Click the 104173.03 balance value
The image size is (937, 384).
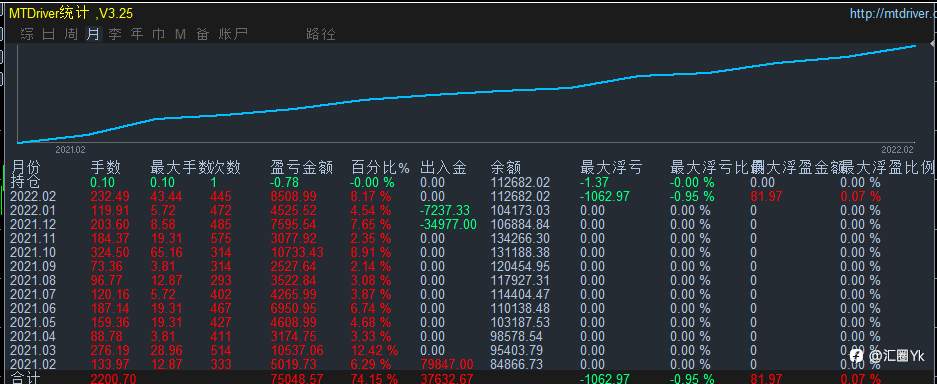(520, 210)
